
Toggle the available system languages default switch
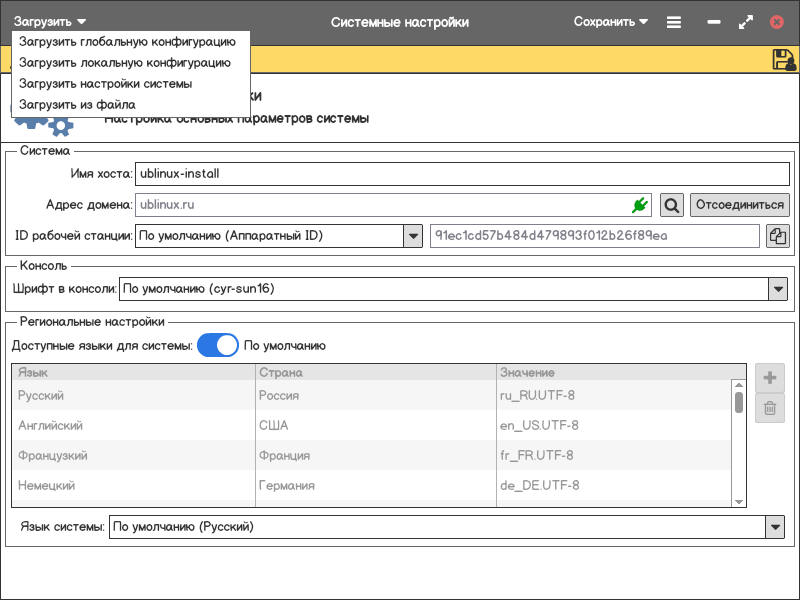pyautogui.click(x=217, y=346)
